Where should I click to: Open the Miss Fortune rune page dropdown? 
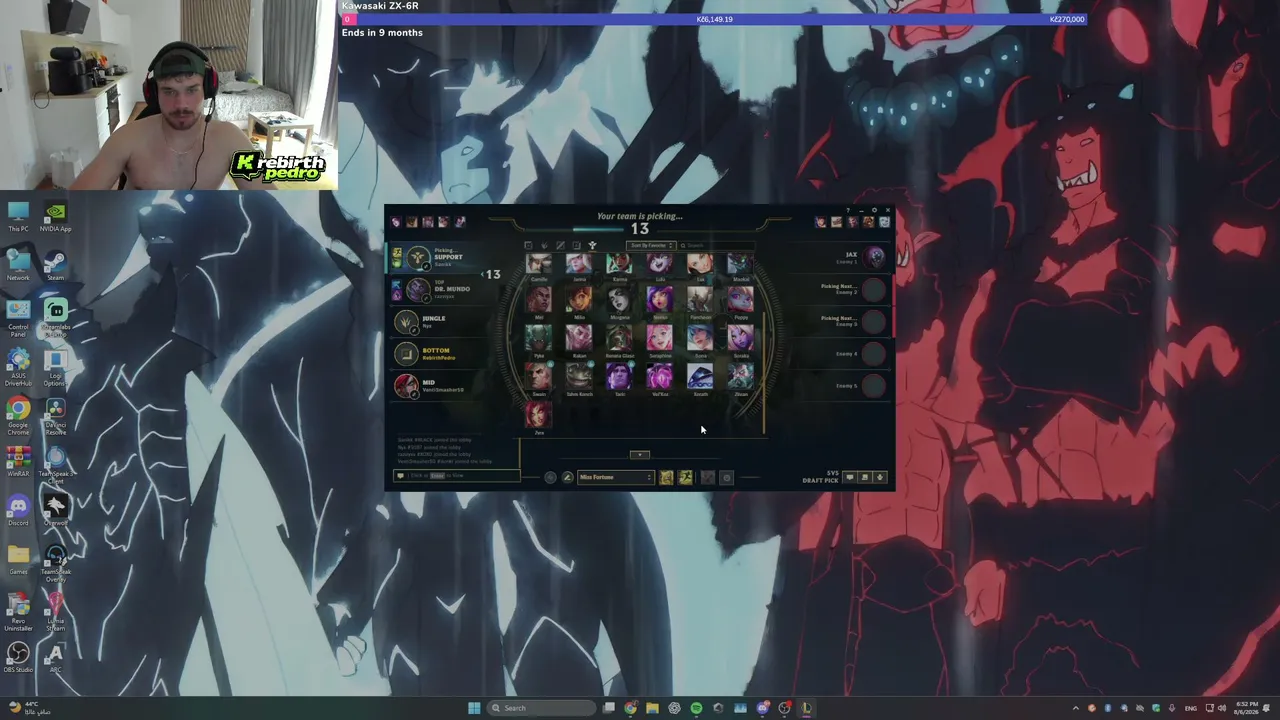click(x=615, y=477)
